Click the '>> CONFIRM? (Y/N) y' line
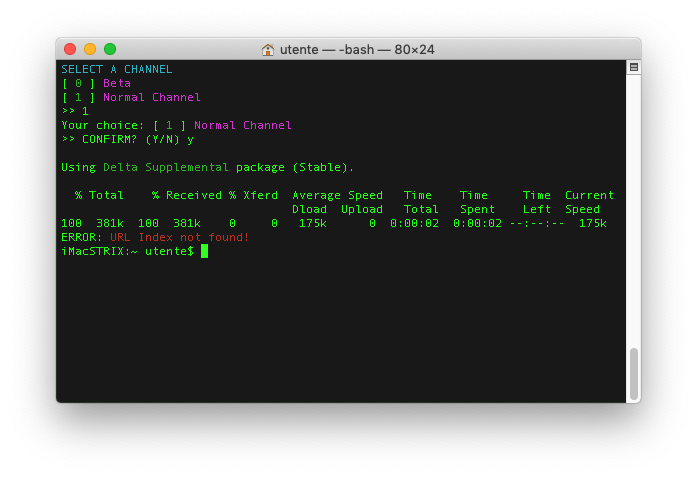This screenshot has width=697, height=477. [128, 139]
